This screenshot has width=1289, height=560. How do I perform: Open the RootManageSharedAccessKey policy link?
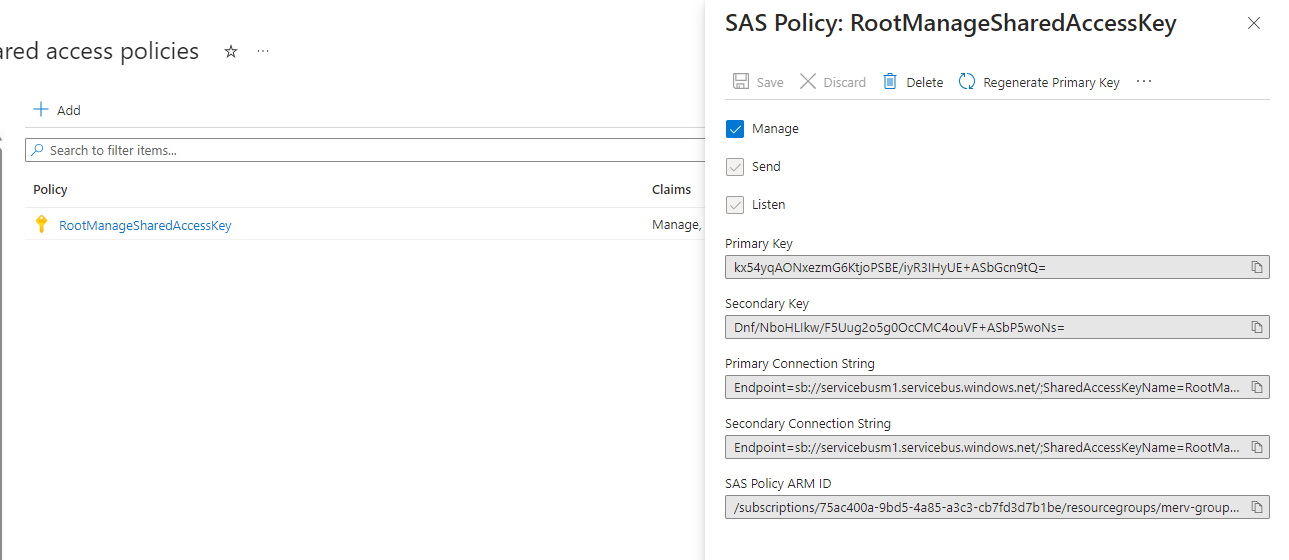[x=145, y=225]
